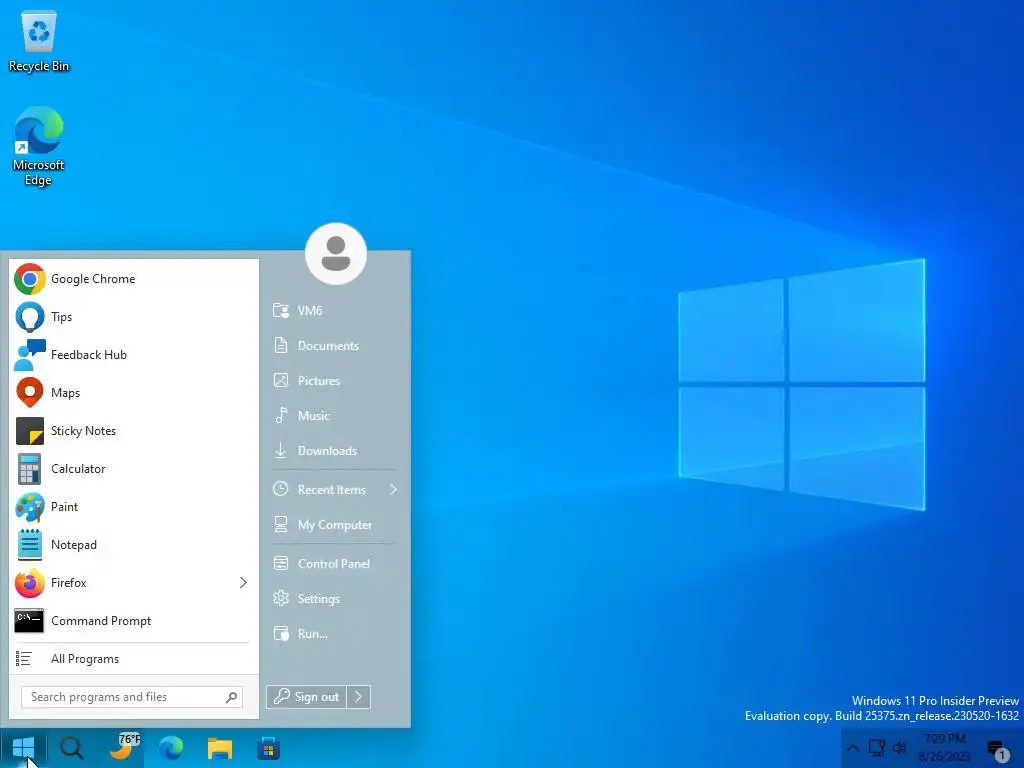Click the Sign out button

click(x=306, y=697)
